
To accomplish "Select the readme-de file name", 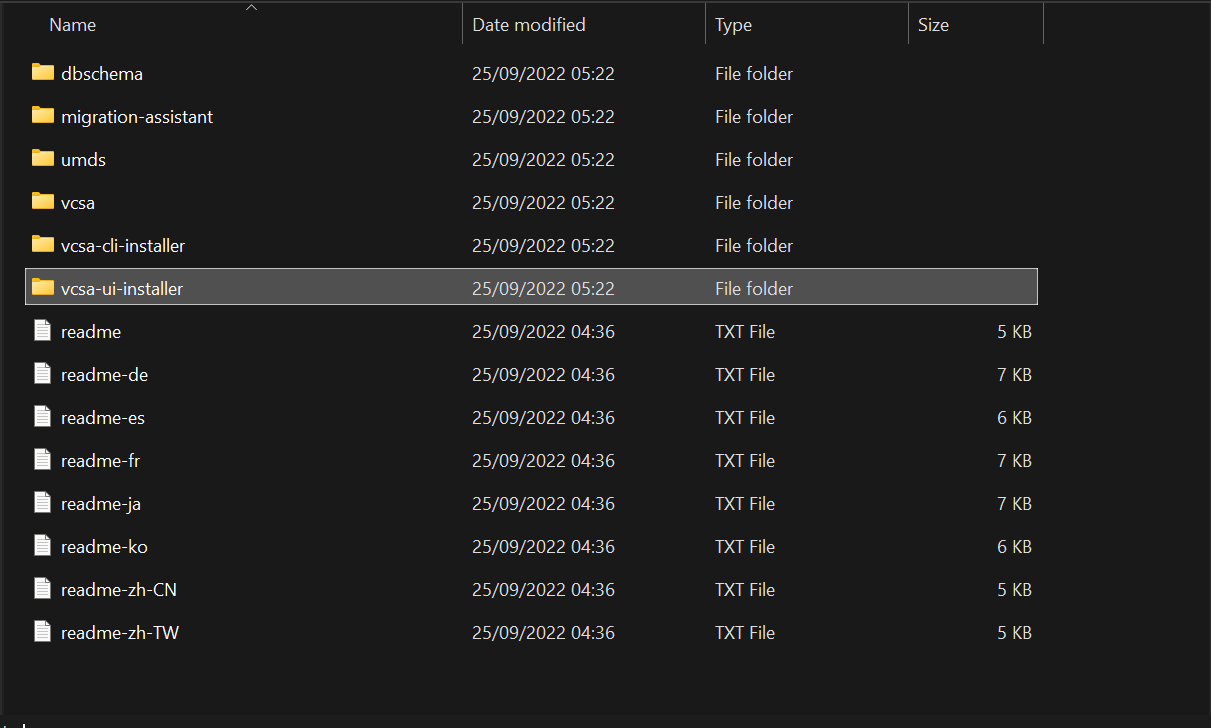I will tap(104, 375).
